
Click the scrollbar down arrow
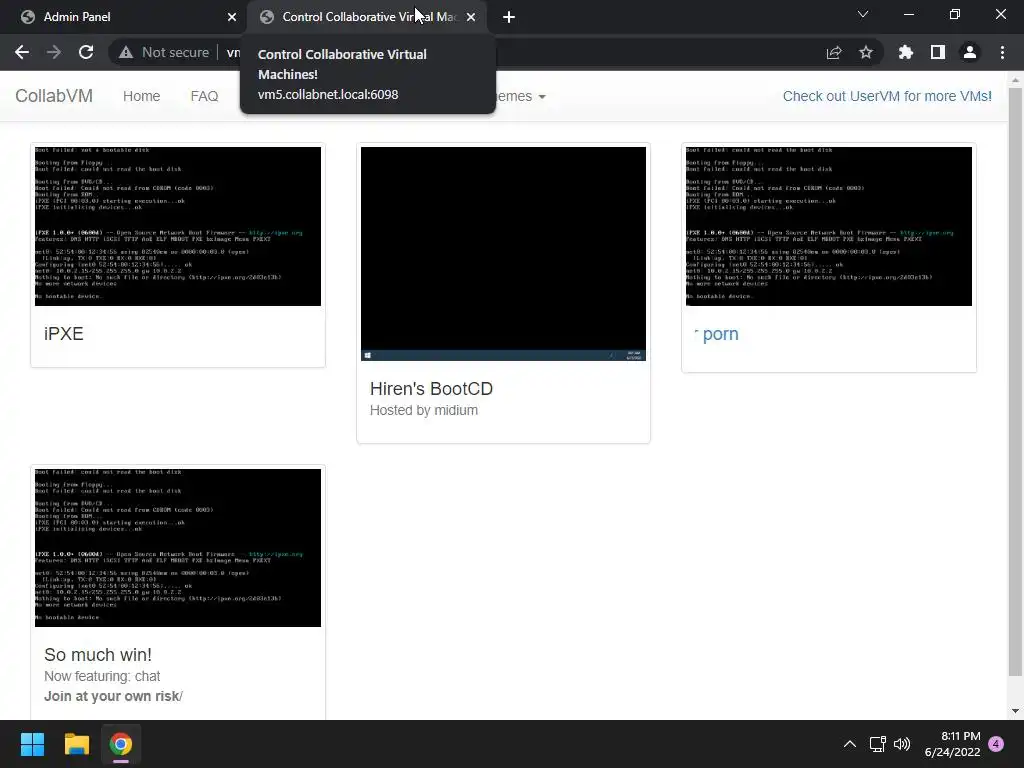(1015, 711)
